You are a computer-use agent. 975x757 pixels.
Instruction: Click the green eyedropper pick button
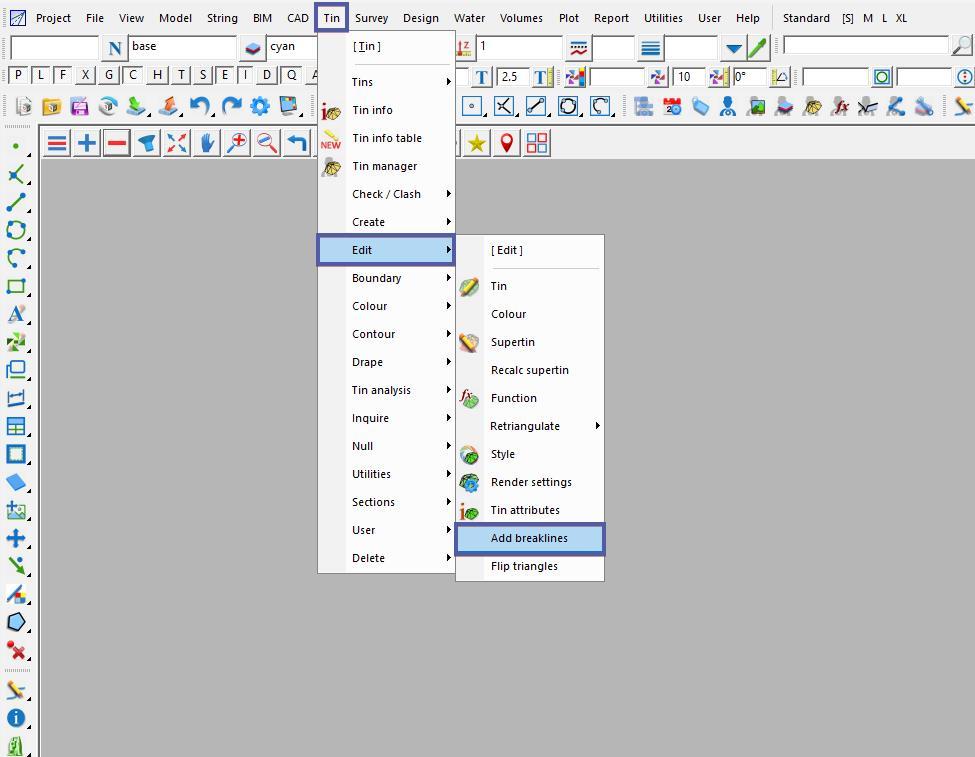click(759, 47)
